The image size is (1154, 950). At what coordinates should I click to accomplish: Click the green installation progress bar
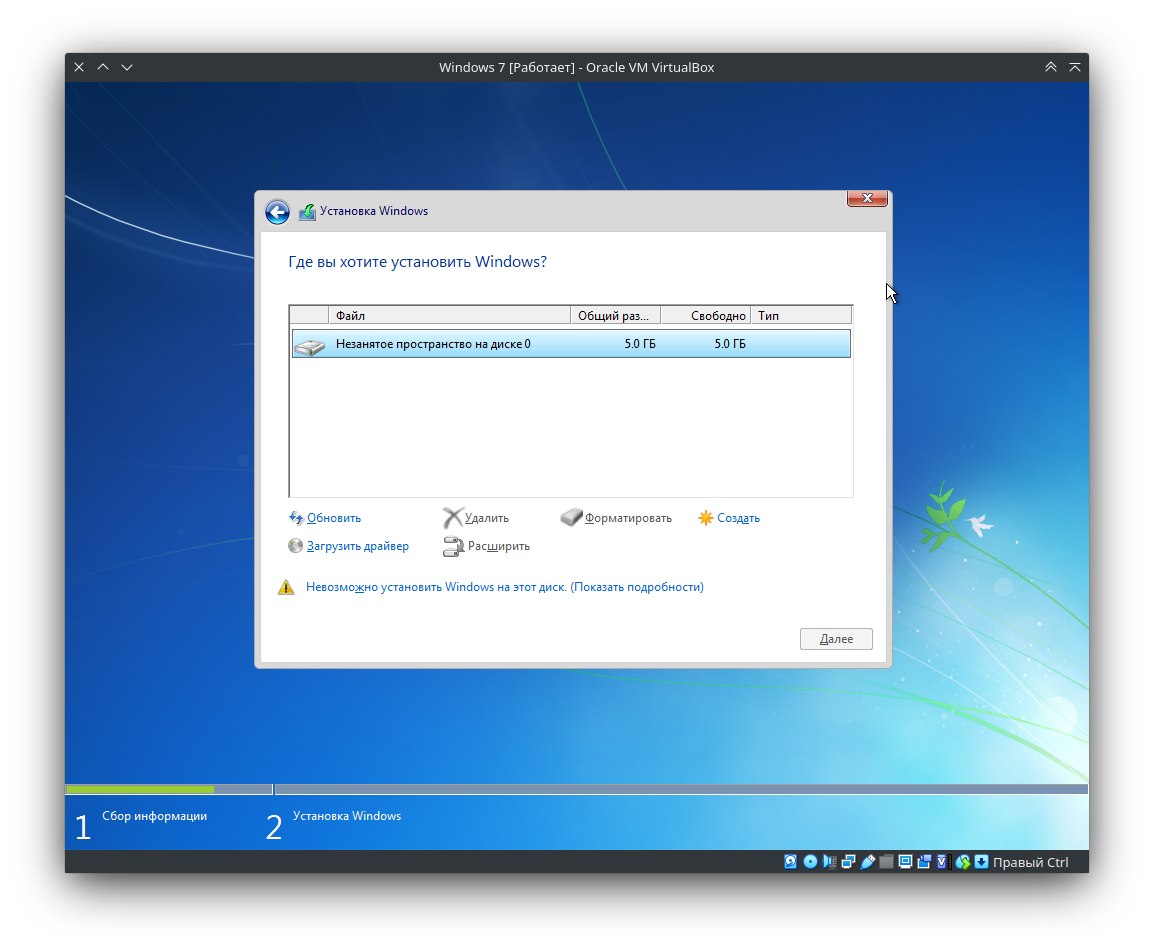click(140, 789)
